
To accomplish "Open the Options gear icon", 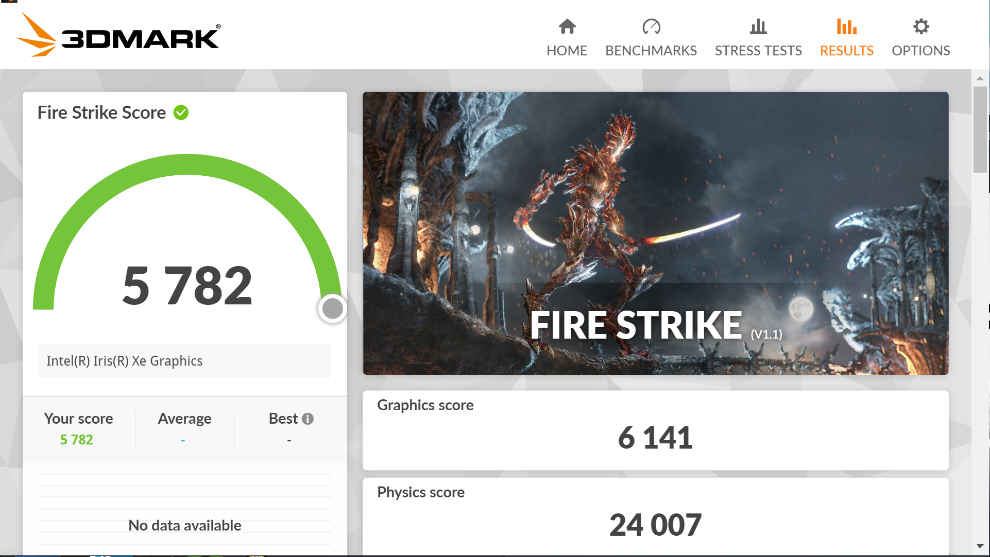I will [921, 27].
